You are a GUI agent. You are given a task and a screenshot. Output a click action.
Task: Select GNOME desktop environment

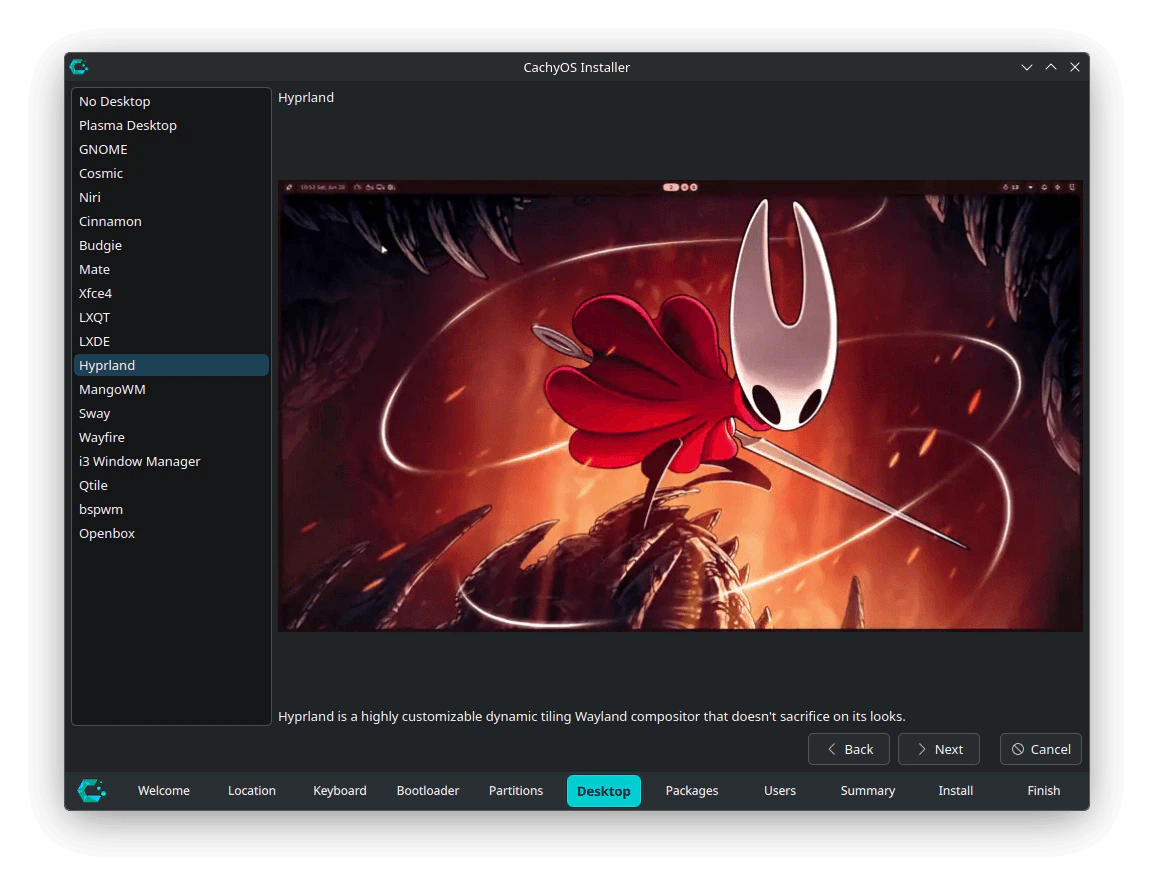coord(171,149)
